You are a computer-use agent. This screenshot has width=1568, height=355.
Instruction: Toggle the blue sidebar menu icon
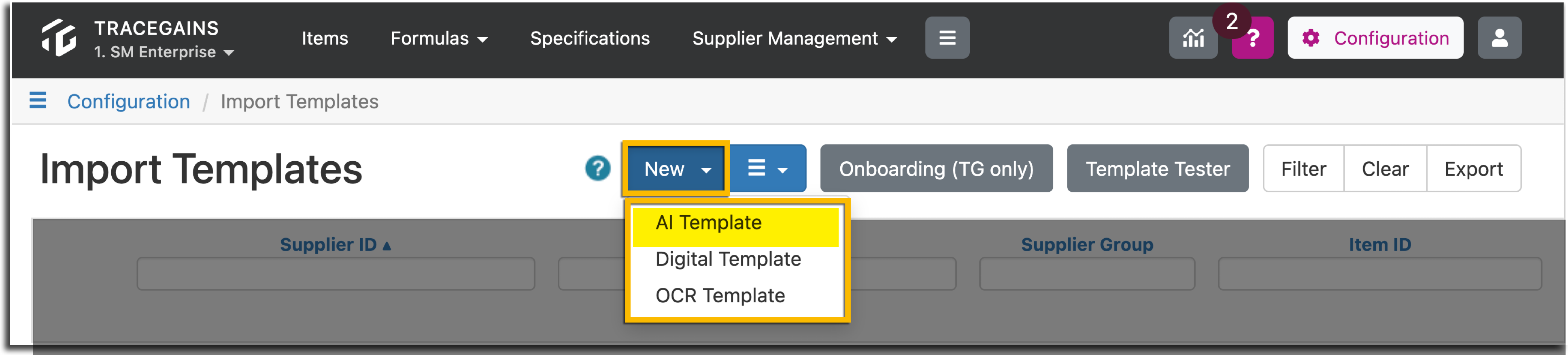38,101
